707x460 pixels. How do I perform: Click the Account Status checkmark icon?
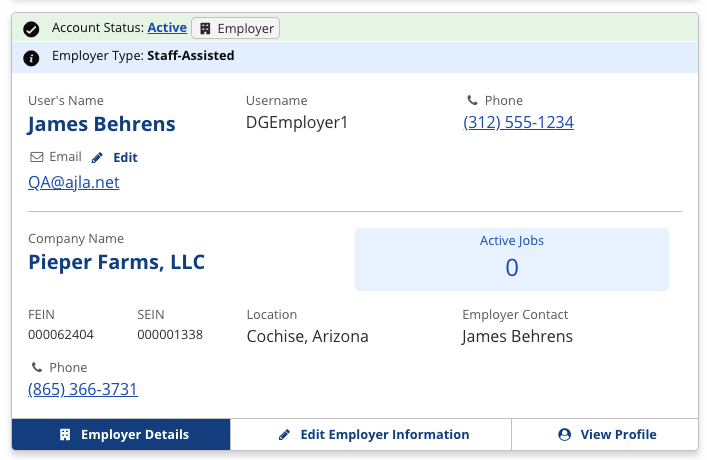[31, 29]
